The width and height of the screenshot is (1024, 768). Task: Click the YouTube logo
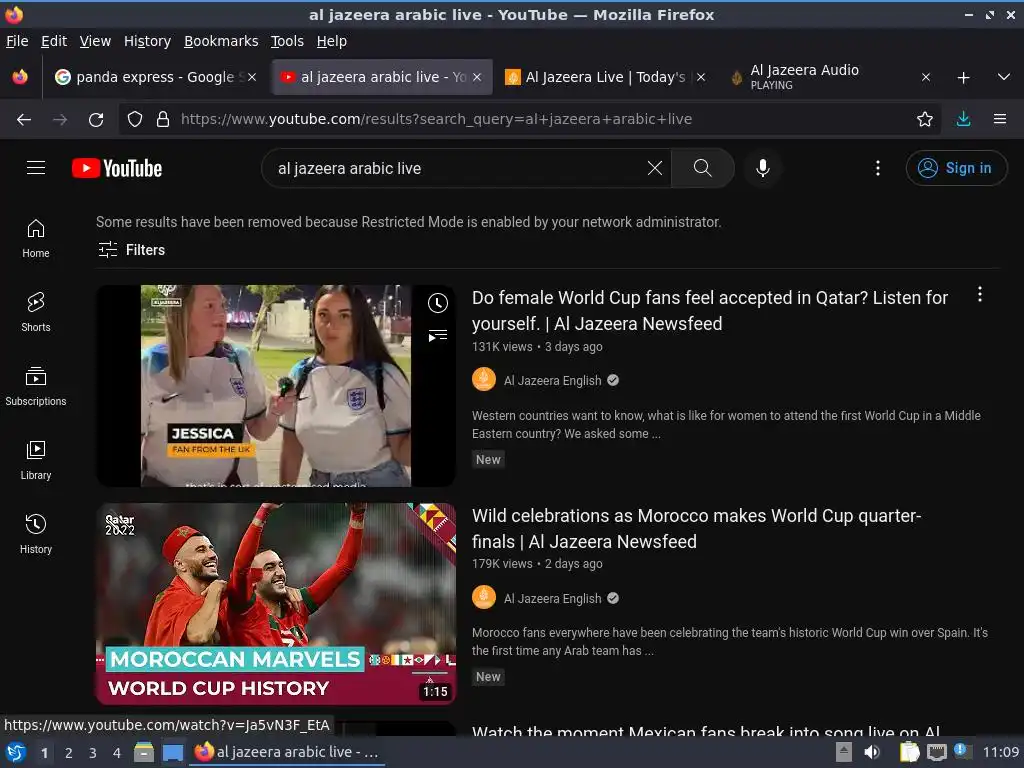click(117, 168)
